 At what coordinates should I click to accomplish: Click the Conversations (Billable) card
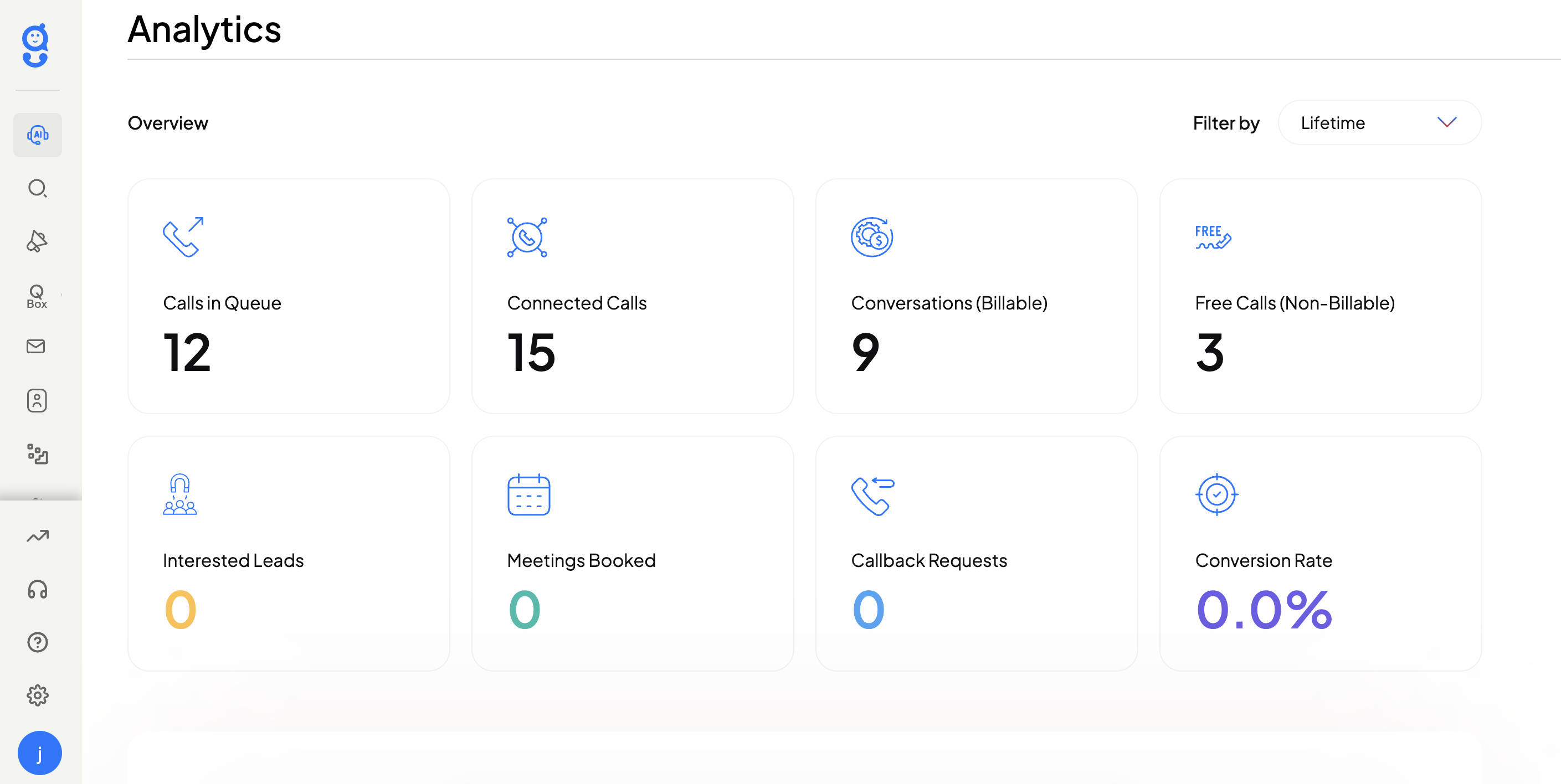point(975,296)
